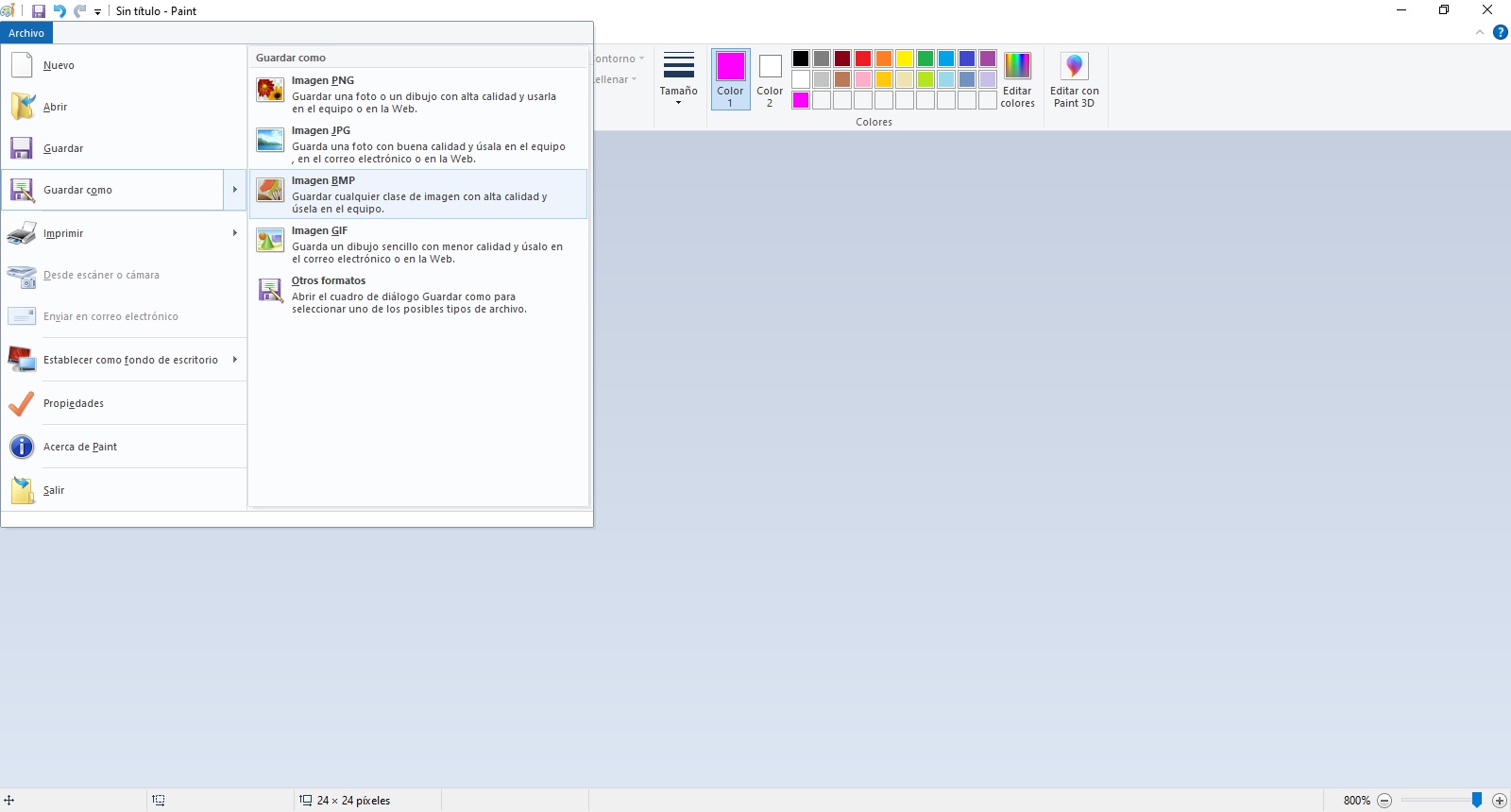Image resolution: width=1511 pixels, height=812 pixels.
Task: Open the Archivo tab
Action: (x=26, y=33)
